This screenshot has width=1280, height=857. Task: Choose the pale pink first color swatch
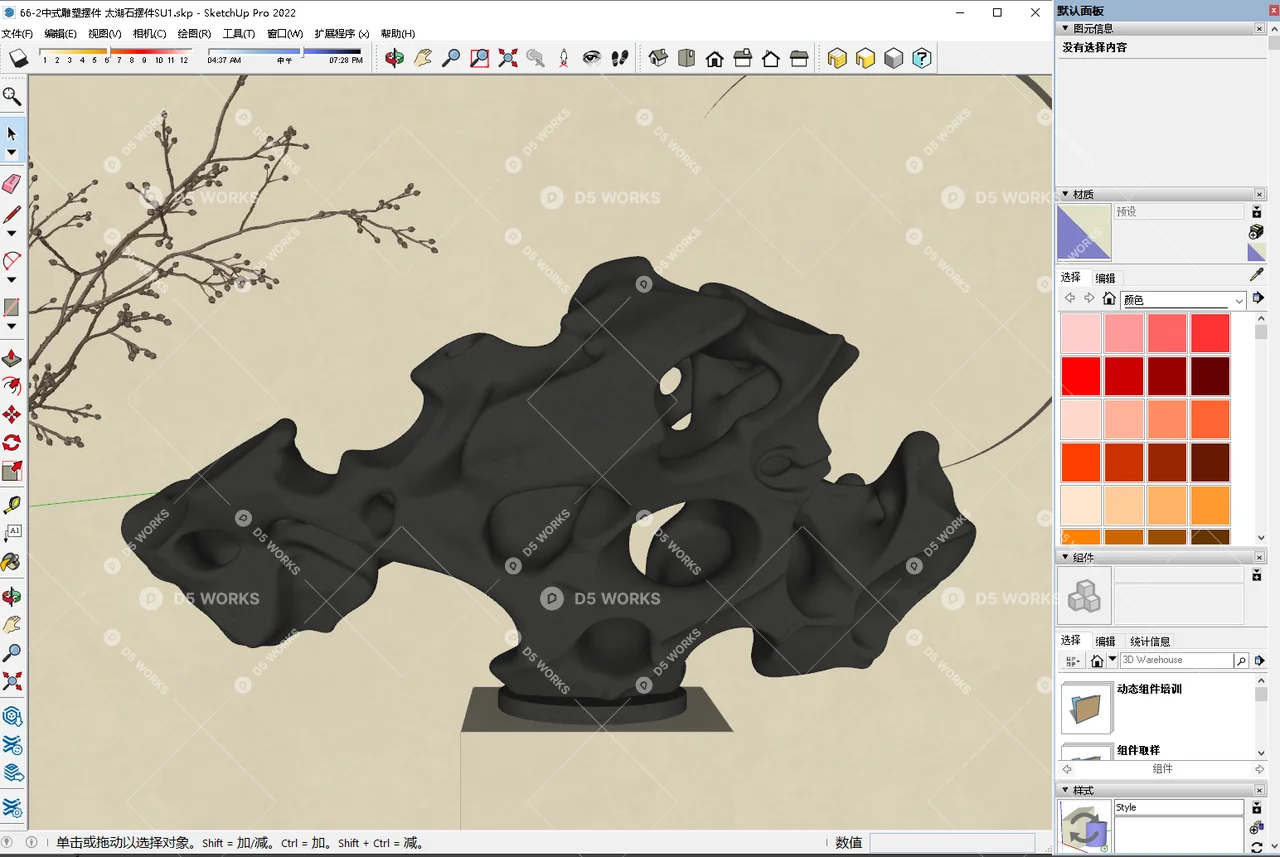tap(1081, 333)
